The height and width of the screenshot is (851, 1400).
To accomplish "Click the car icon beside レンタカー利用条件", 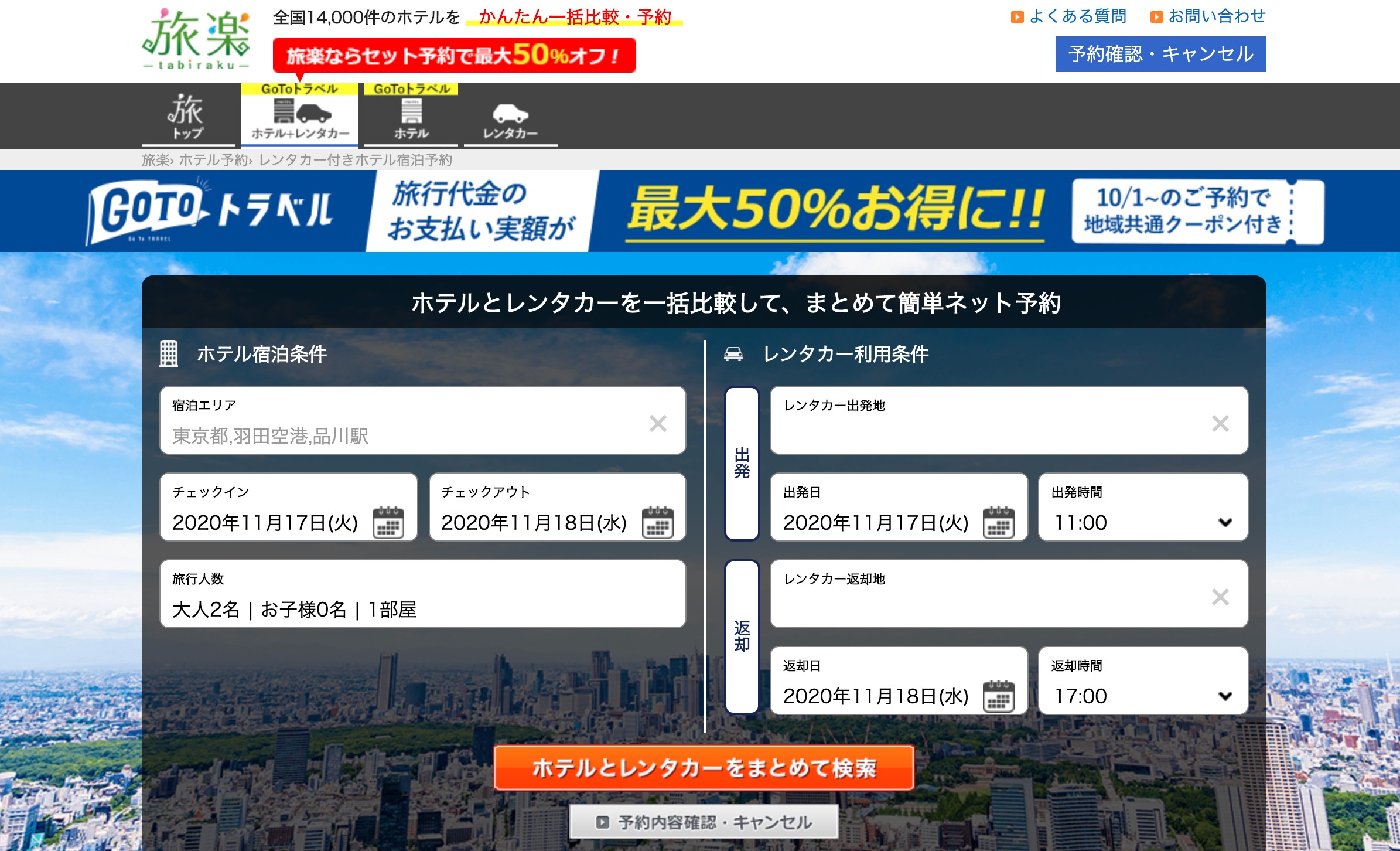I will 733,354.
